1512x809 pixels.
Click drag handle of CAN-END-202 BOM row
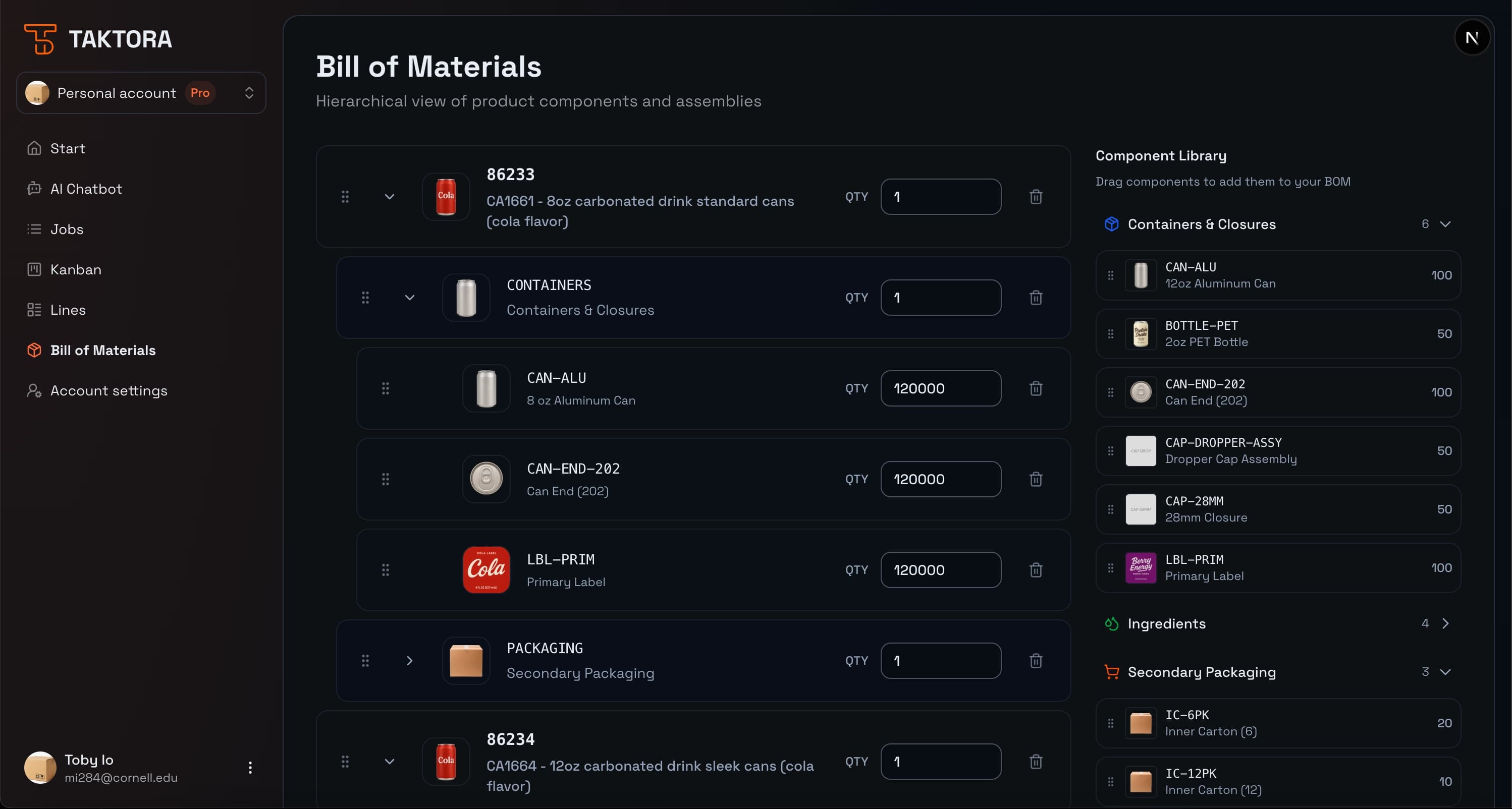385,479
